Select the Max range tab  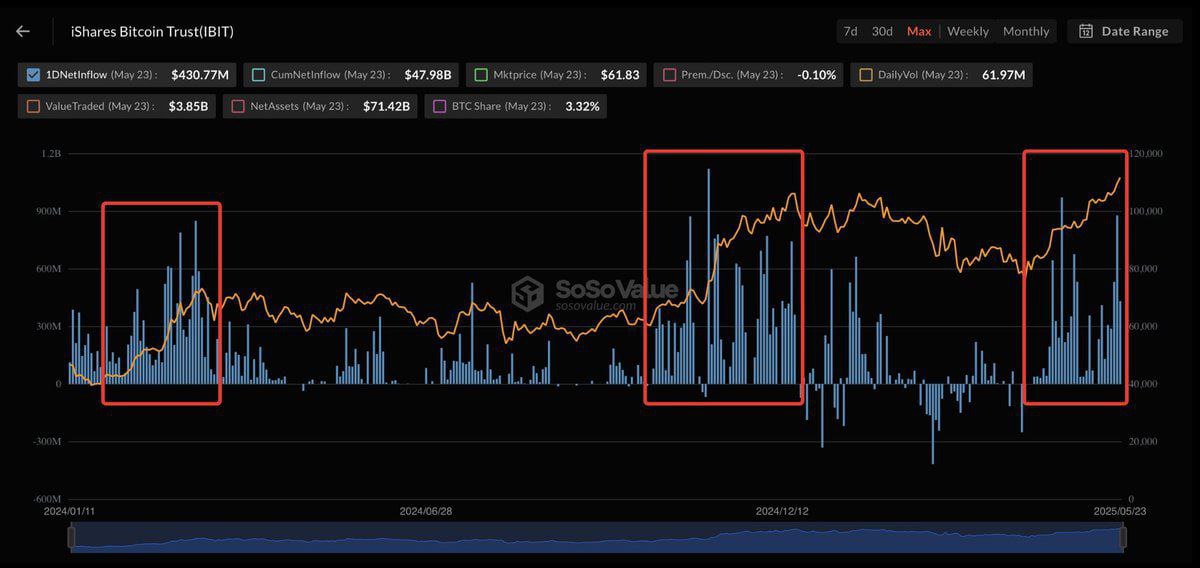(919, 31)
